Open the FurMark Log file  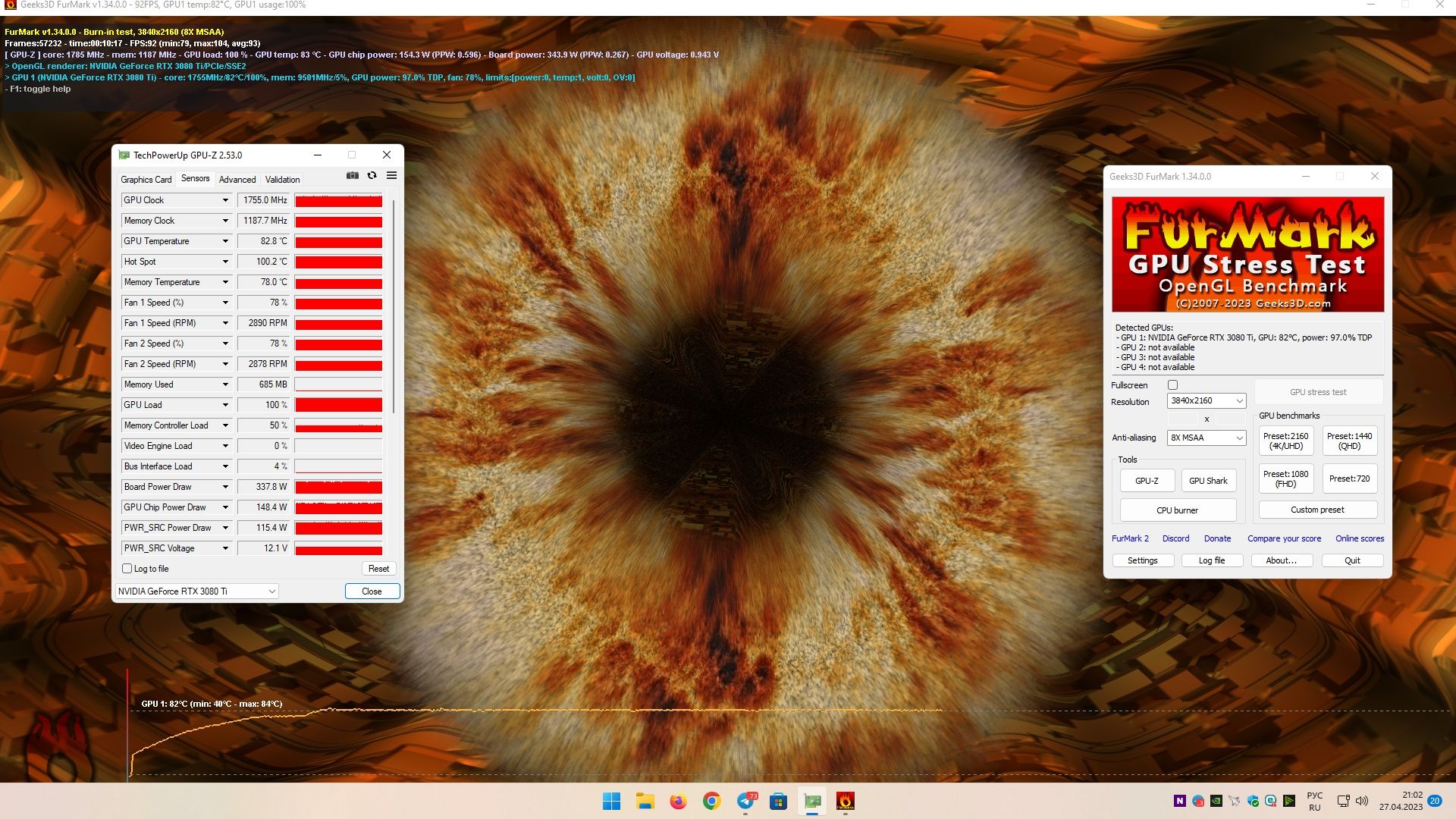click(x=1211, y=560)
